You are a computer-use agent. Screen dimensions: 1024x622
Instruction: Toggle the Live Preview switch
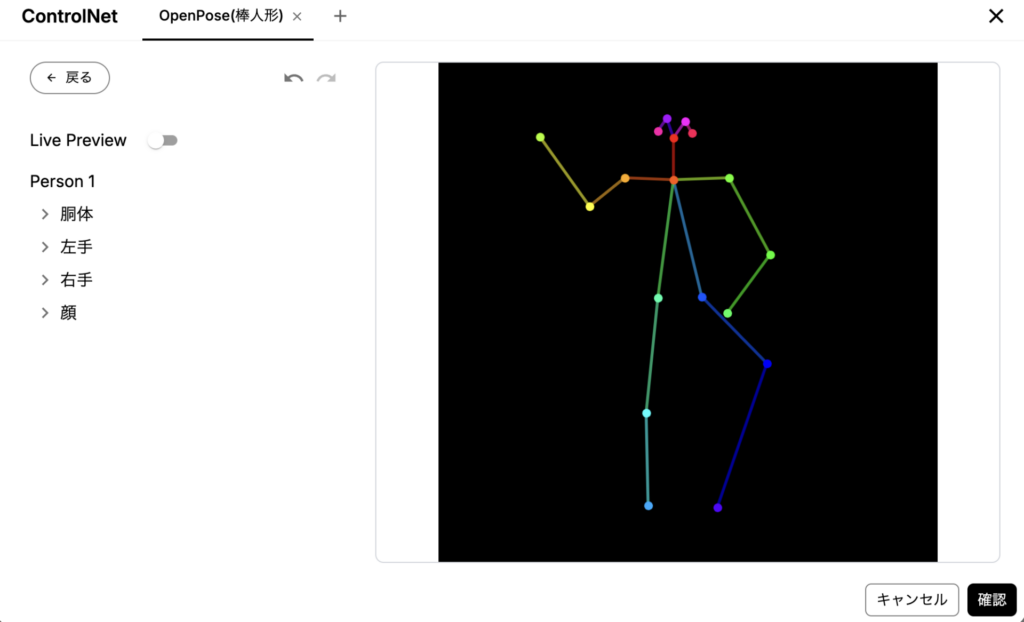(x=162, y=141)
